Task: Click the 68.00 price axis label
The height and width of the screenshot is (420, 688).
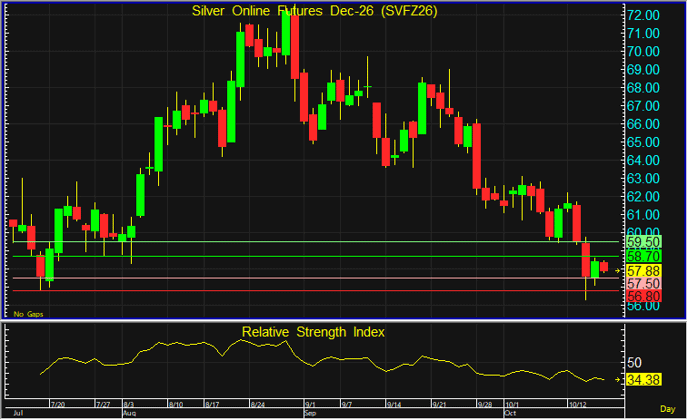Action: pos(643,88)
